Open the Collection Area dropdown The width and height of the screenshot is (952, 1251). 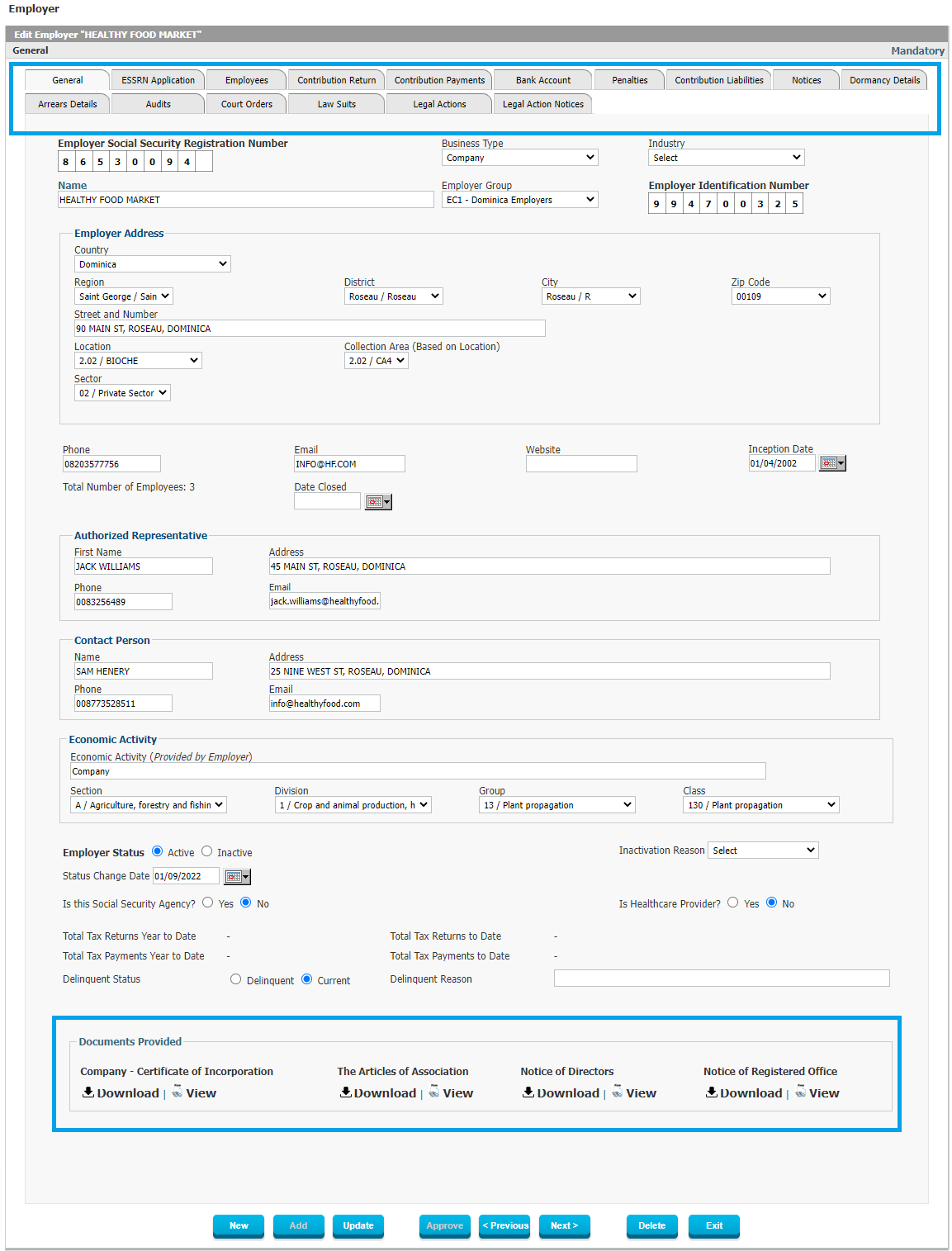pyautogui.click(x=377, y=361)
